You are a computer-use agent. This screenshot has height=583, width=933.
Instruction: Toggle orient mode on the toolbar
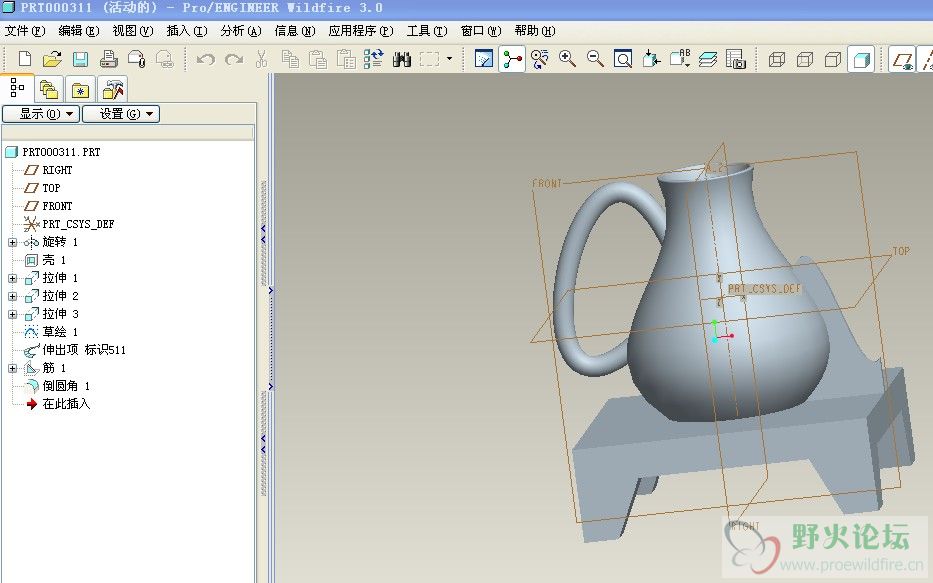[540, 59]
